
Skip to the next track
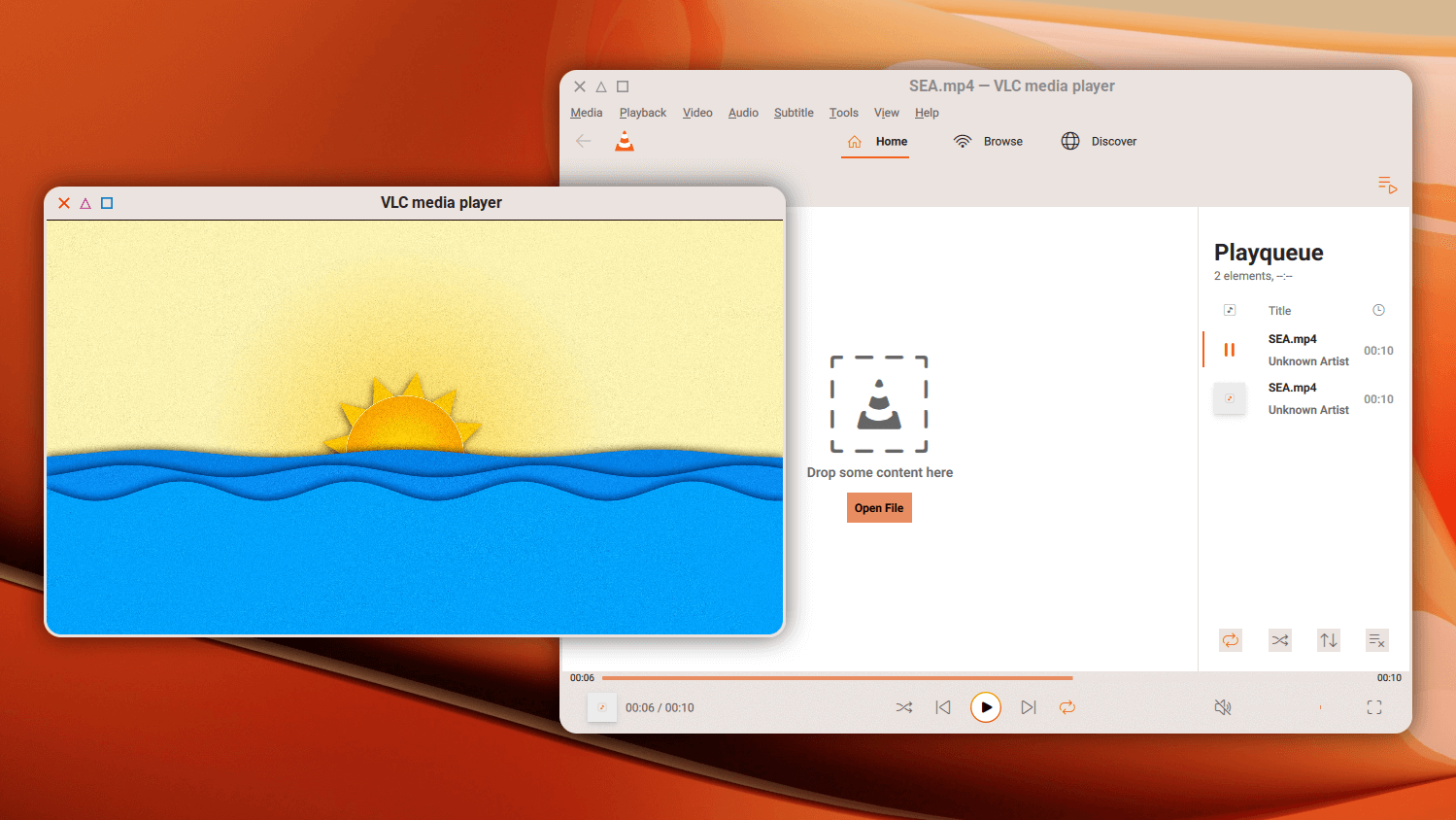coord(1029,707)
